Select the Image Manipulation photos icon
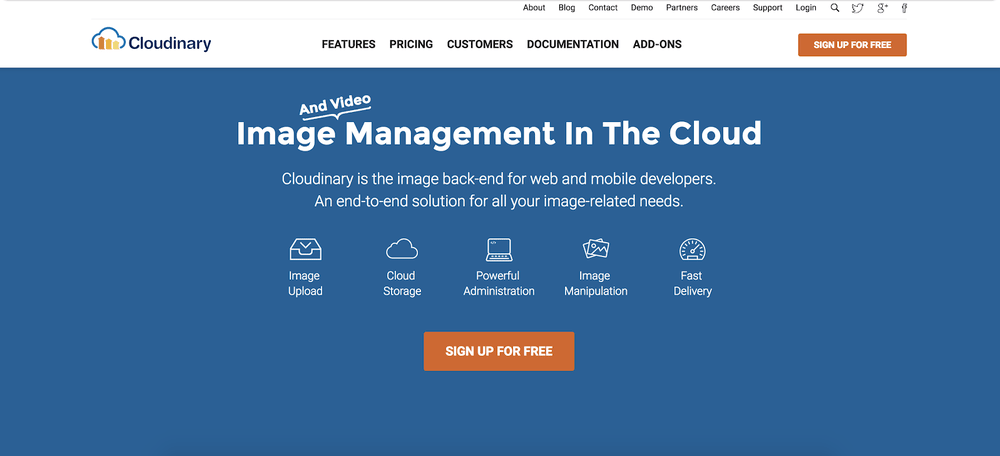 (596, 249)
